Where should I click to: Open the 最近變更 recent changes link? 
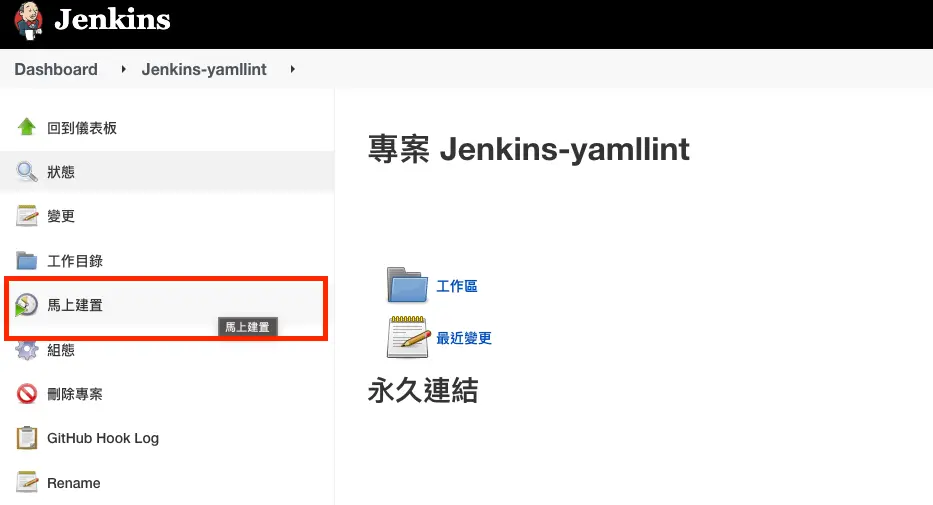464,338
